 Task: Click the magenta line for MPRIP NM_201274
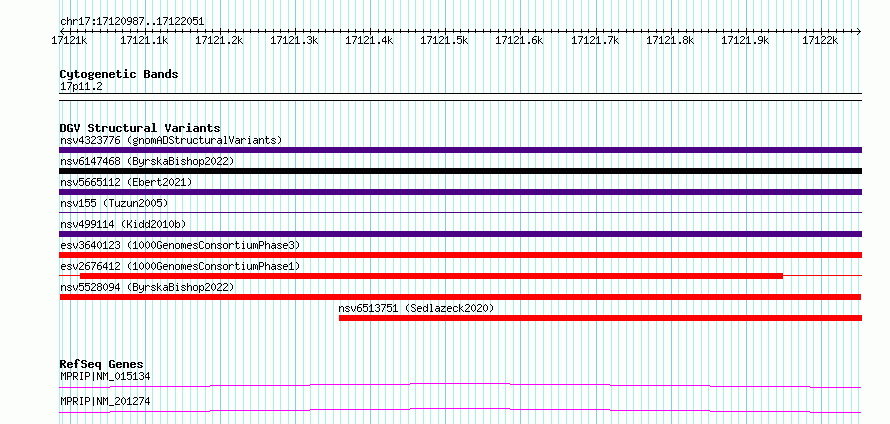coord(460,411)
